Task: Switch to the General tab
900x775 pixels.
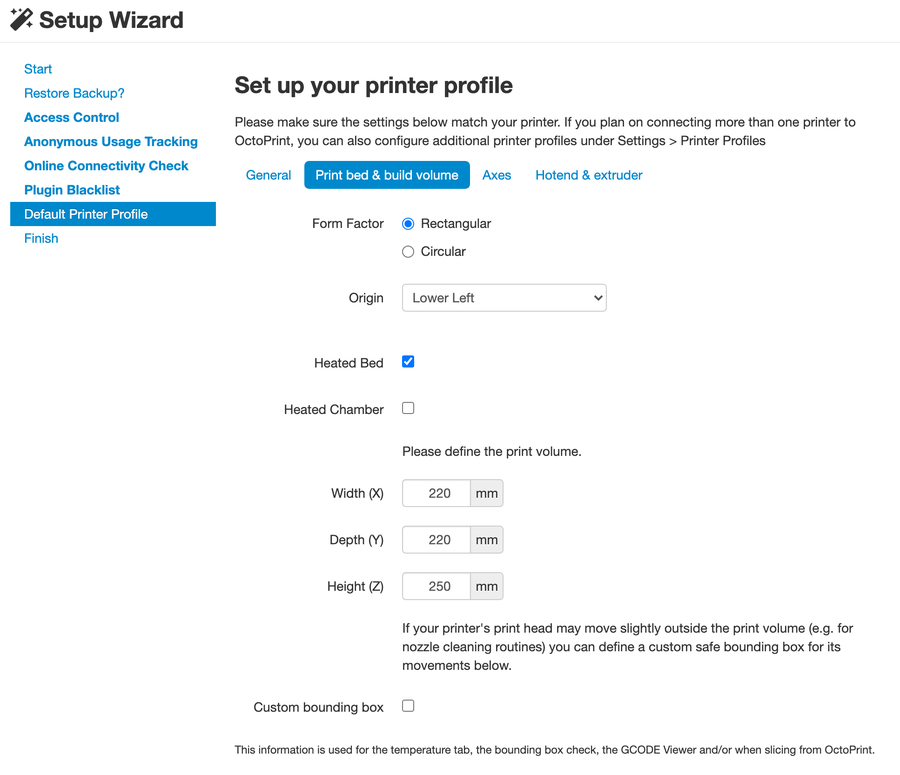Action: coord(268,175)
